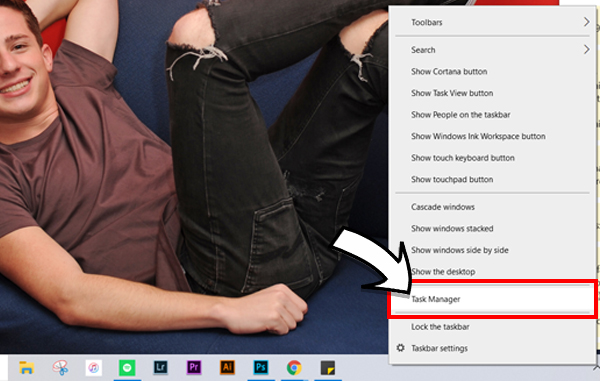Open Google Chrome from the taskbar

pos(294,368)
